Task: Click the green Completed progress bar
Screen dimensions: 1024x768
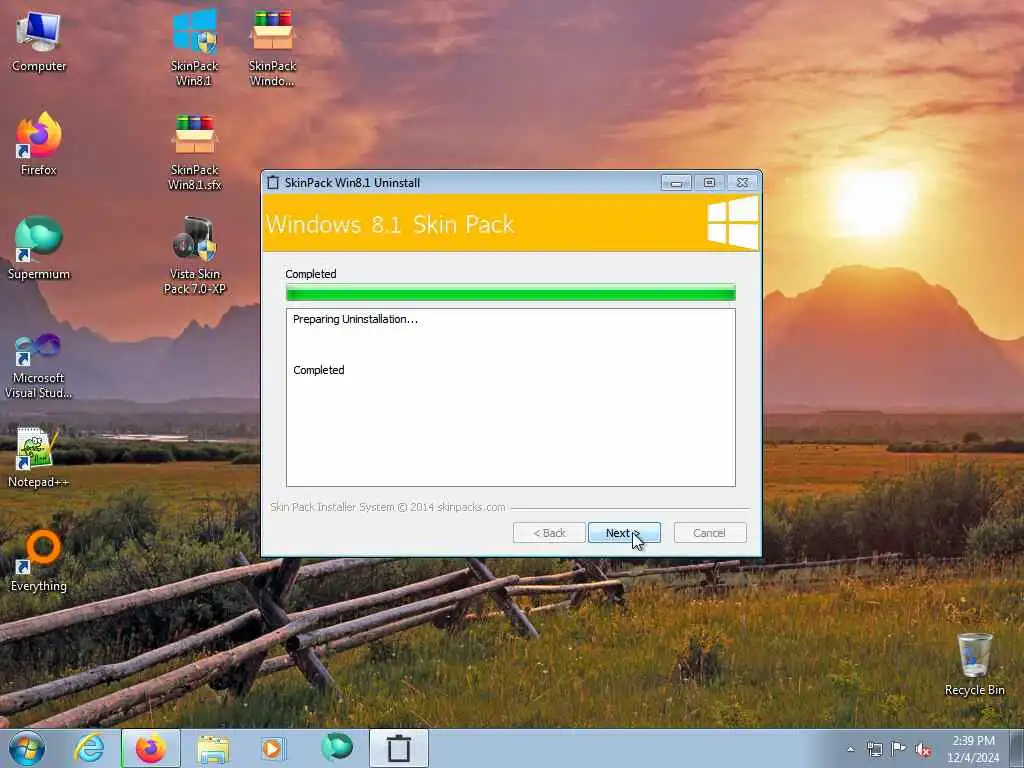Action: (x=510, y=293)
